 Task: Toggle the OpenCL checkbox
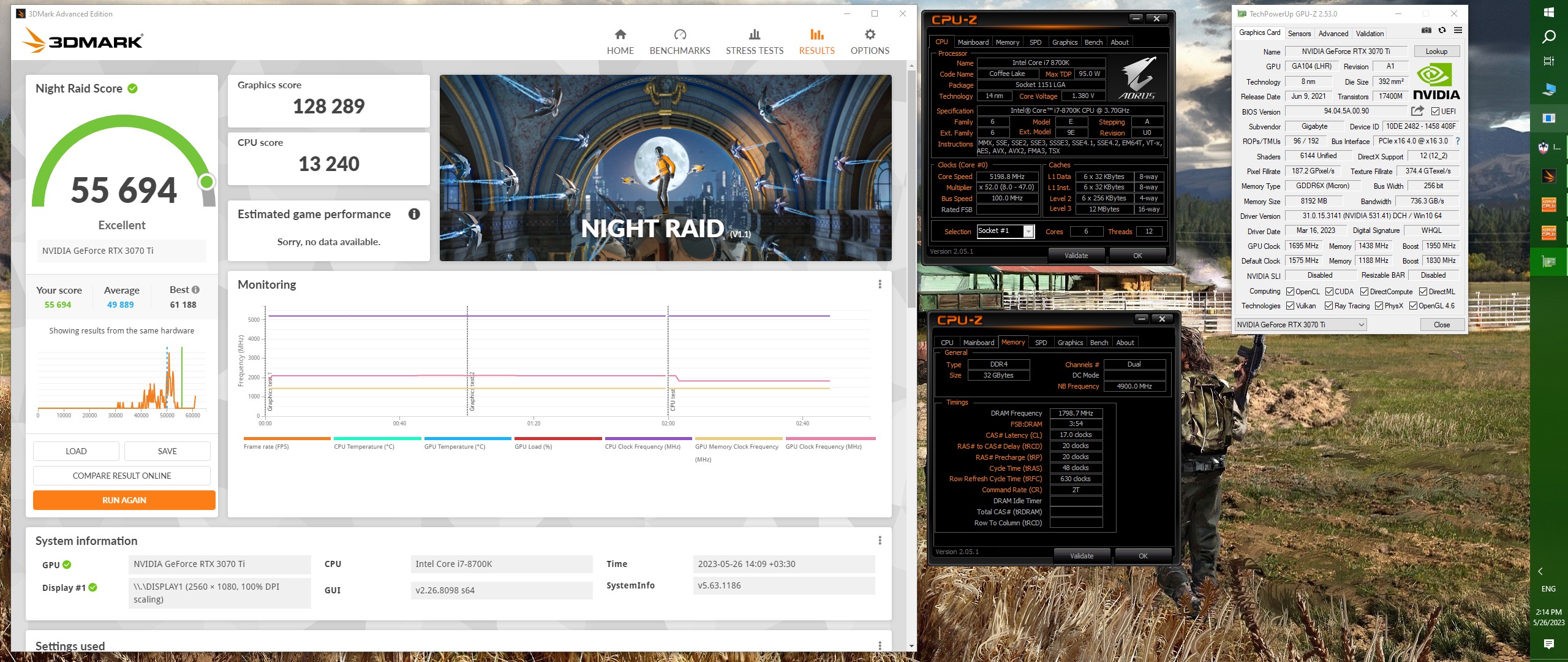click(x=1290, y=292)
